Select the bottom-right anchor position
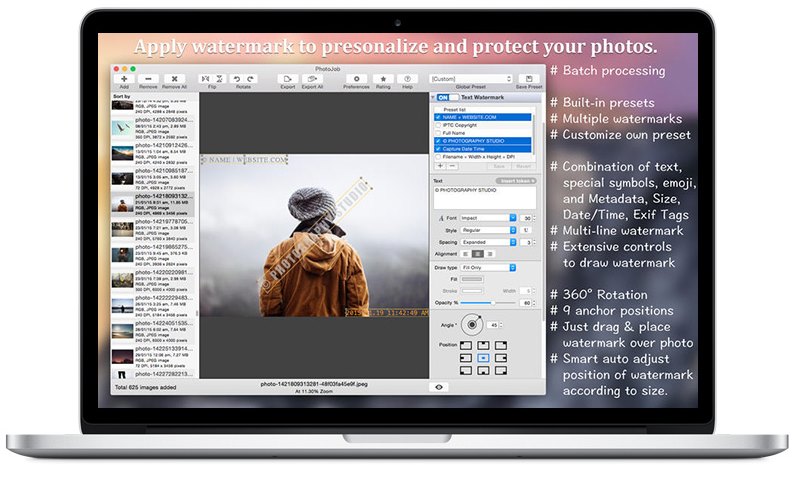This screenshot has height=485, width=800. (501, 371)
